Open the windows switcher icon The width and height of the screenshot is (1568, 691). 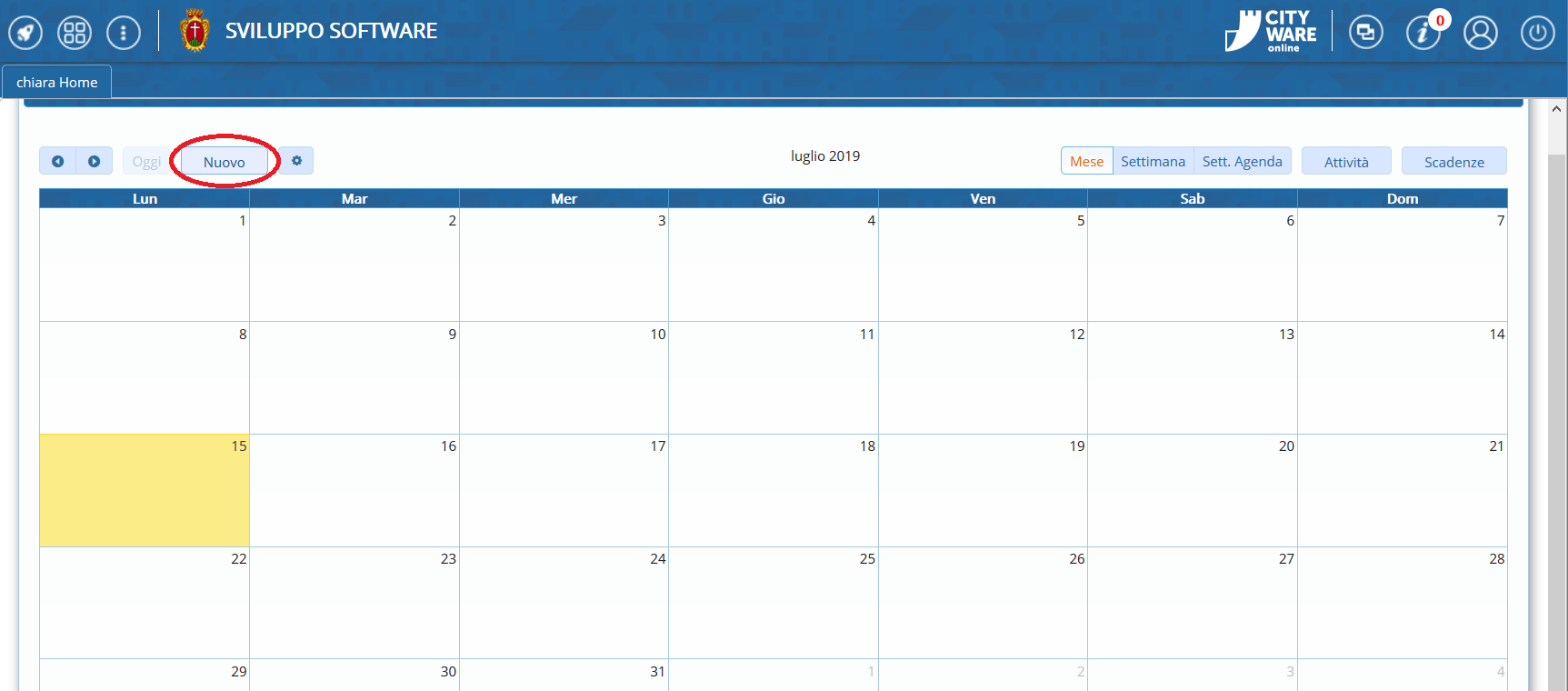pos(1365,33)
